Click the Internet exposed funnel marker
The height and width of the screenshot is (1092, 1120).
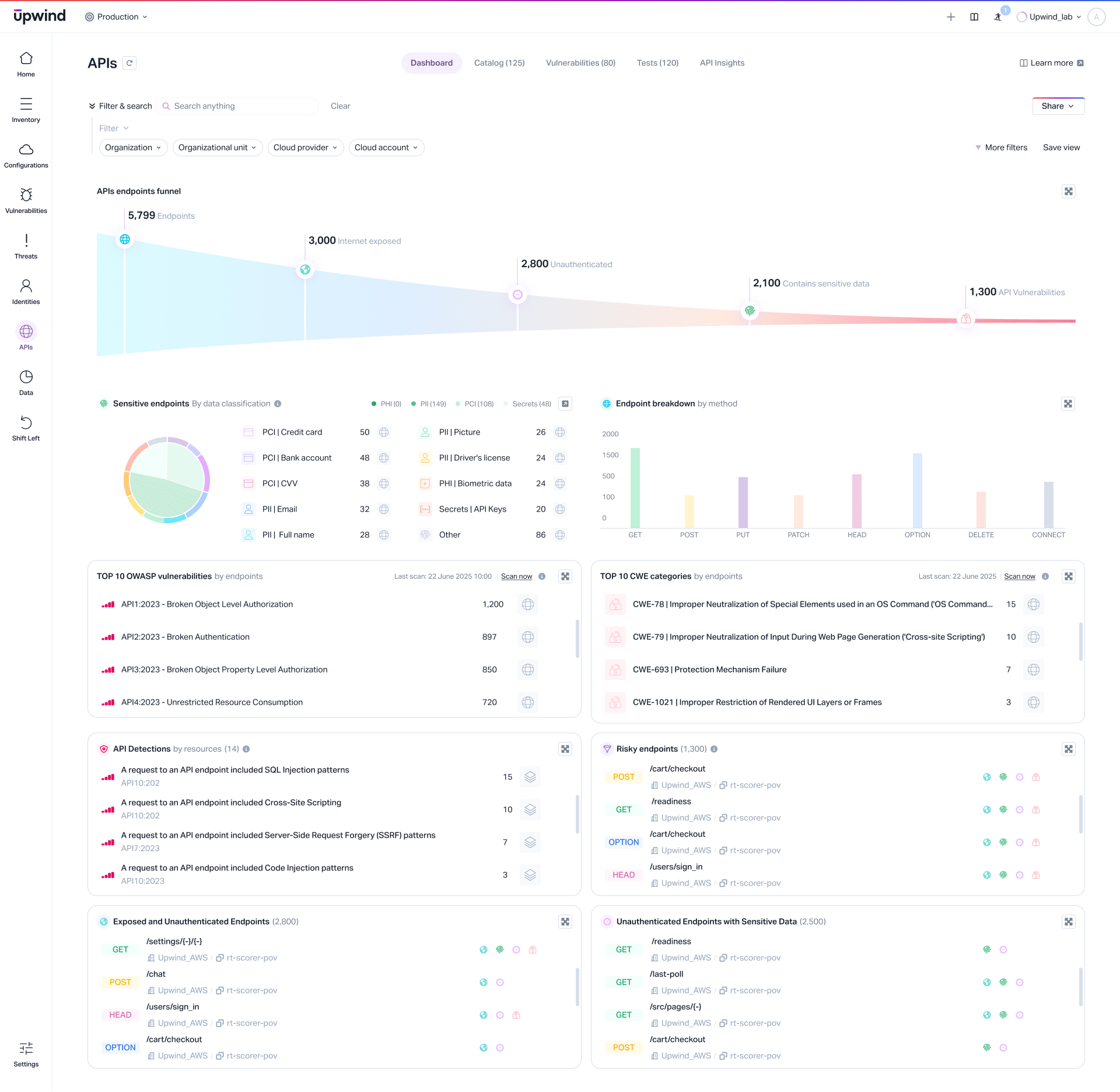pos(305,269)
